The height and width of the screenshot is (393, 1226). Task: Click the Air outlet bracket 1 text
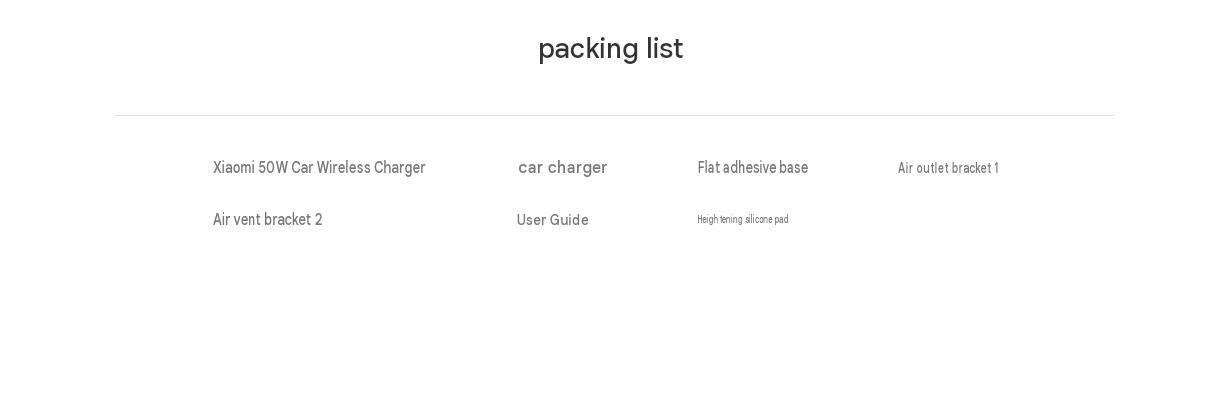coord(948,168)
